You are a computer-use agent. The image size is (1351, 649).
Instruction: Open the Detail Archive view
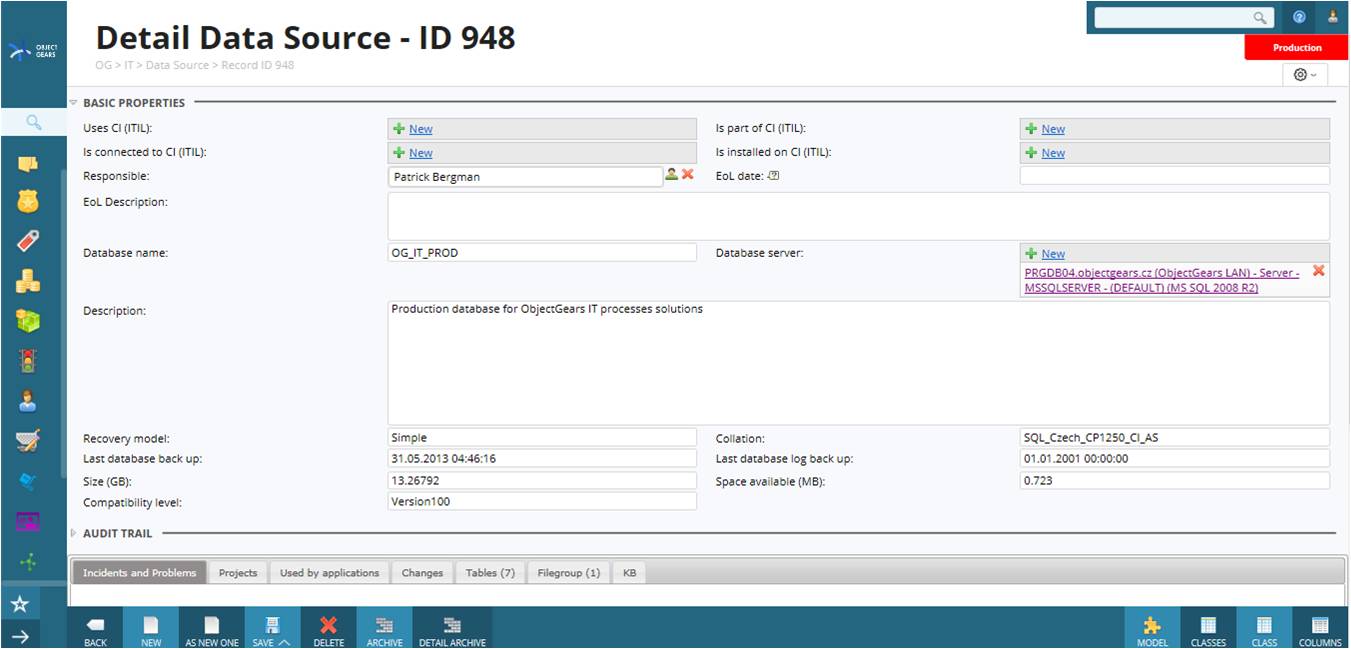coord(452,629)
